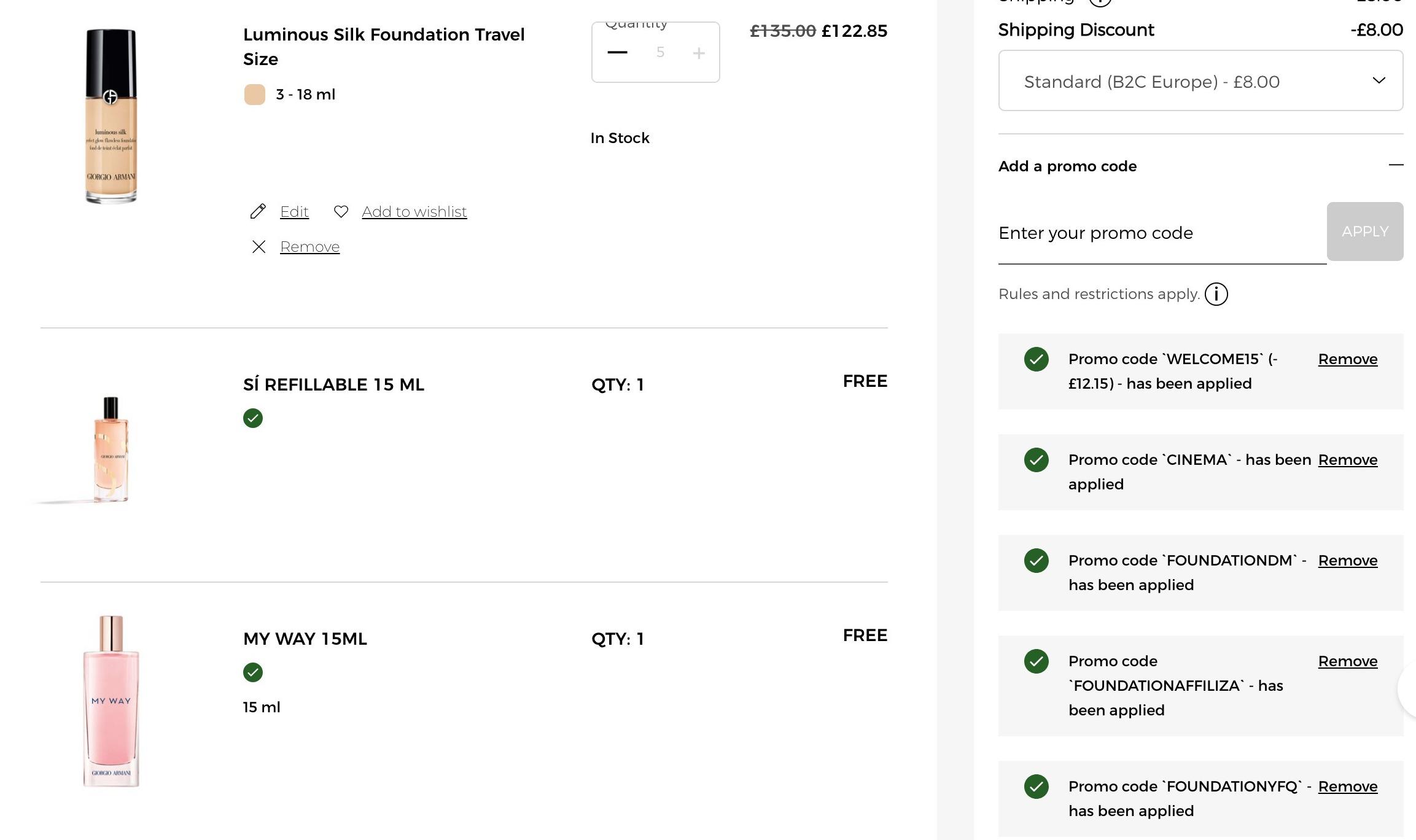Image resolution: width=1416 pixels, height=840 pixels.
Task: Click the FREE price for SÍ Refillable
Action: click(865, 381)
